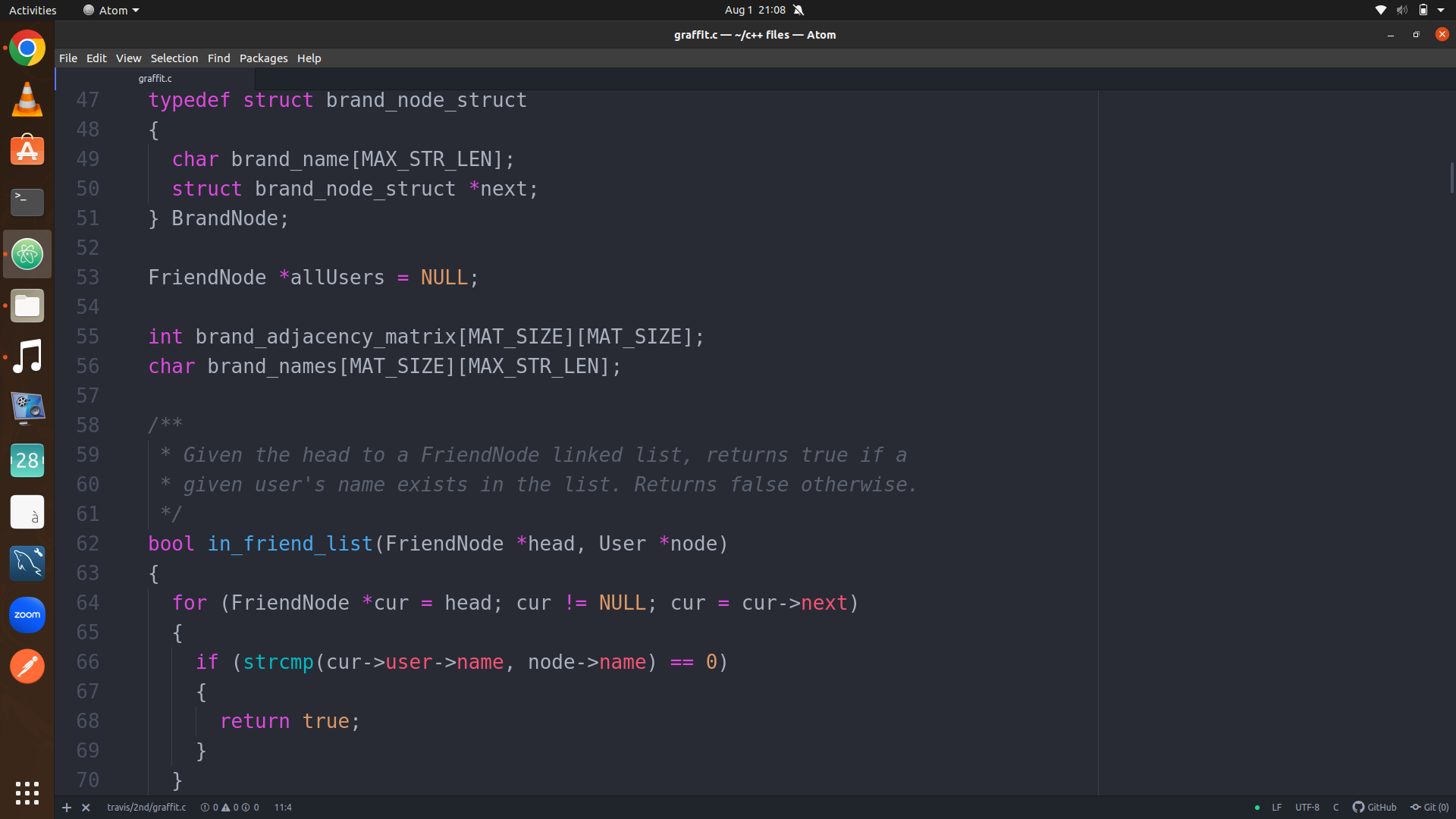The height and width of the screenshot is (819, 1456).
Task: Open Postman from the dock
Action: coord(27,667)
